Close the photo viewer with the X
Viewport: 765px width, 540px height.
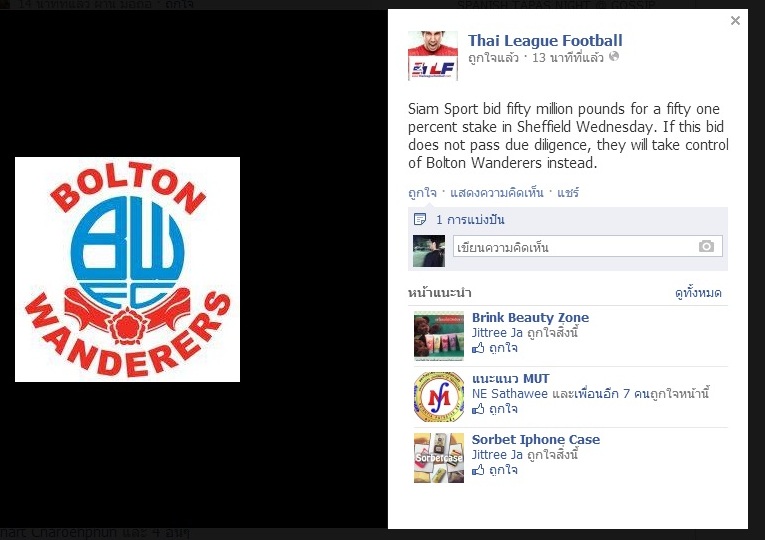(735, 20)
